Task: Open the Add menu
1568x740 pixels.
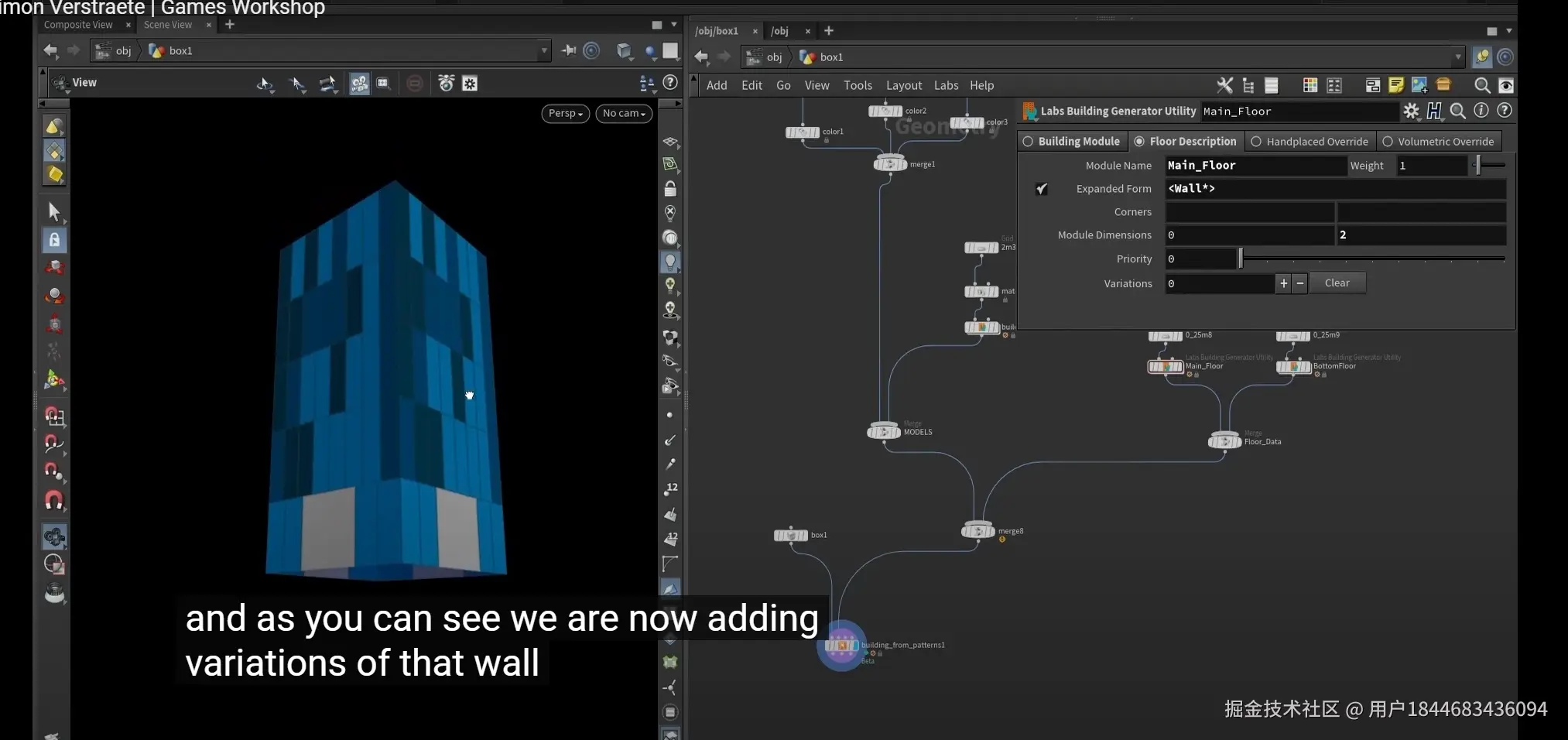Action: click(x=717, y=85)
